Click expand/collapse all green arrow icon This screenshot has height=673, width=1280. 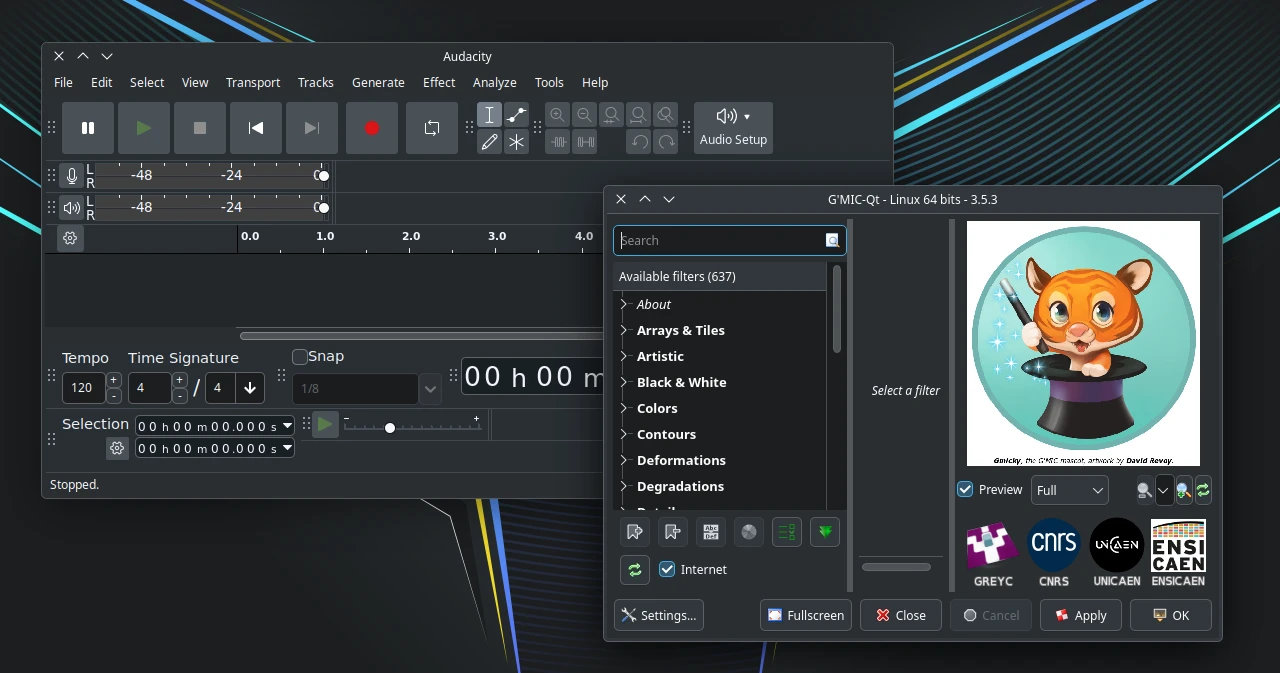pos(825,532)
